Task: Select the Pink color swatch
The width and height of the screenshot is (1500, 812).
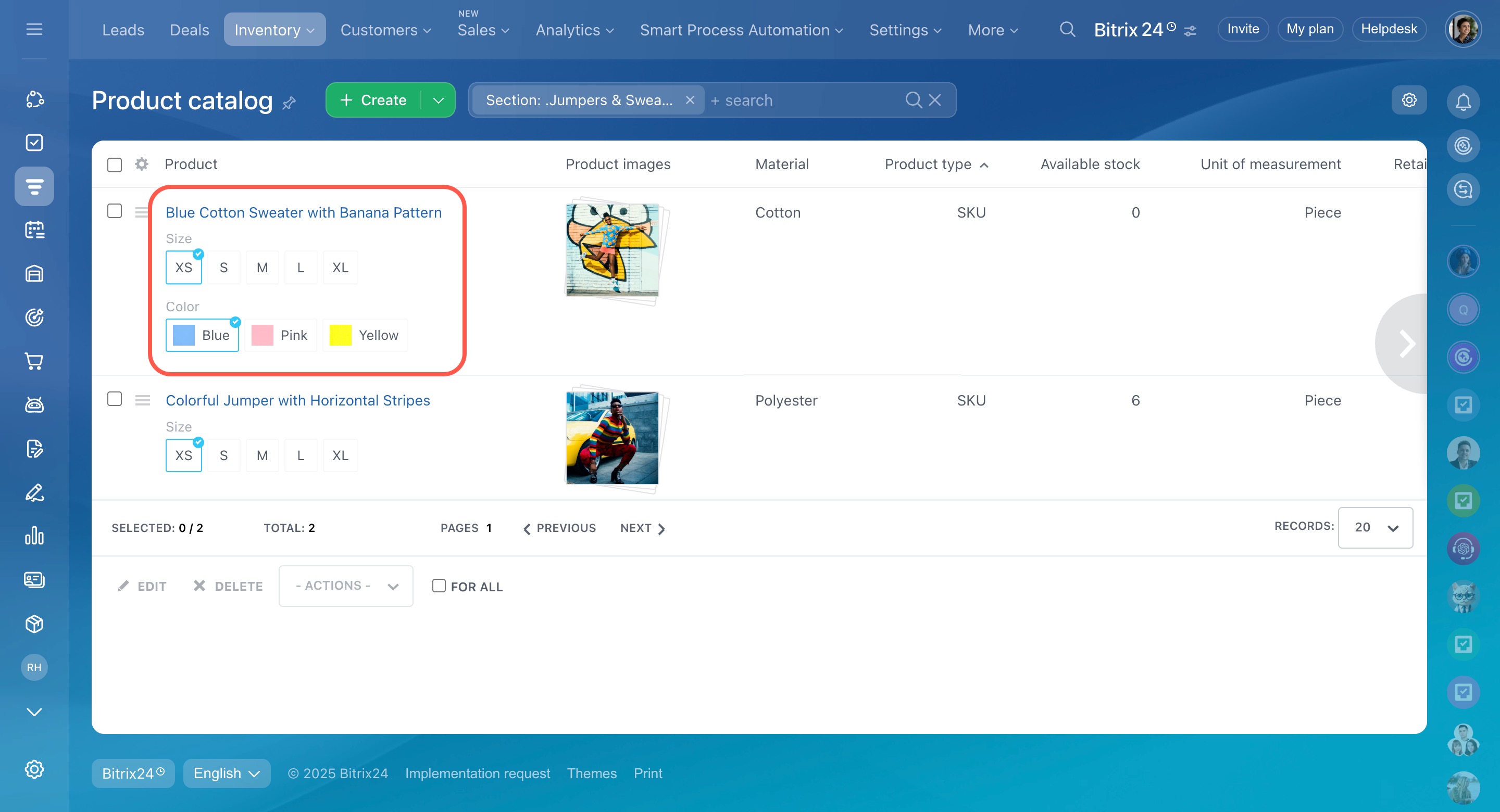Action: pos(281,335)
